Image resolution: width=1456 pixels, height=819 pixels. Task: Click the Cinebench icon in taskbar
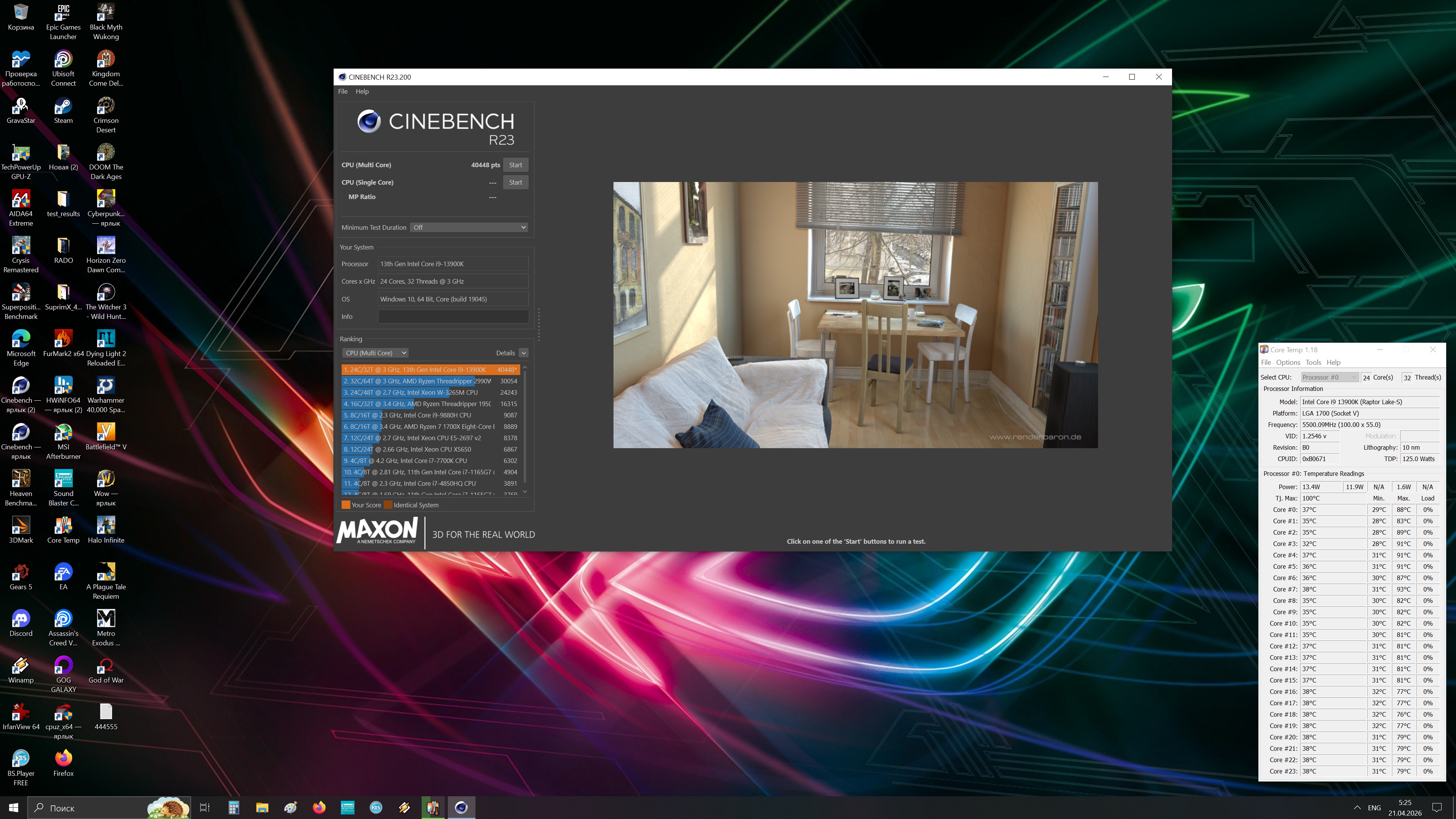tap(461, 807)
